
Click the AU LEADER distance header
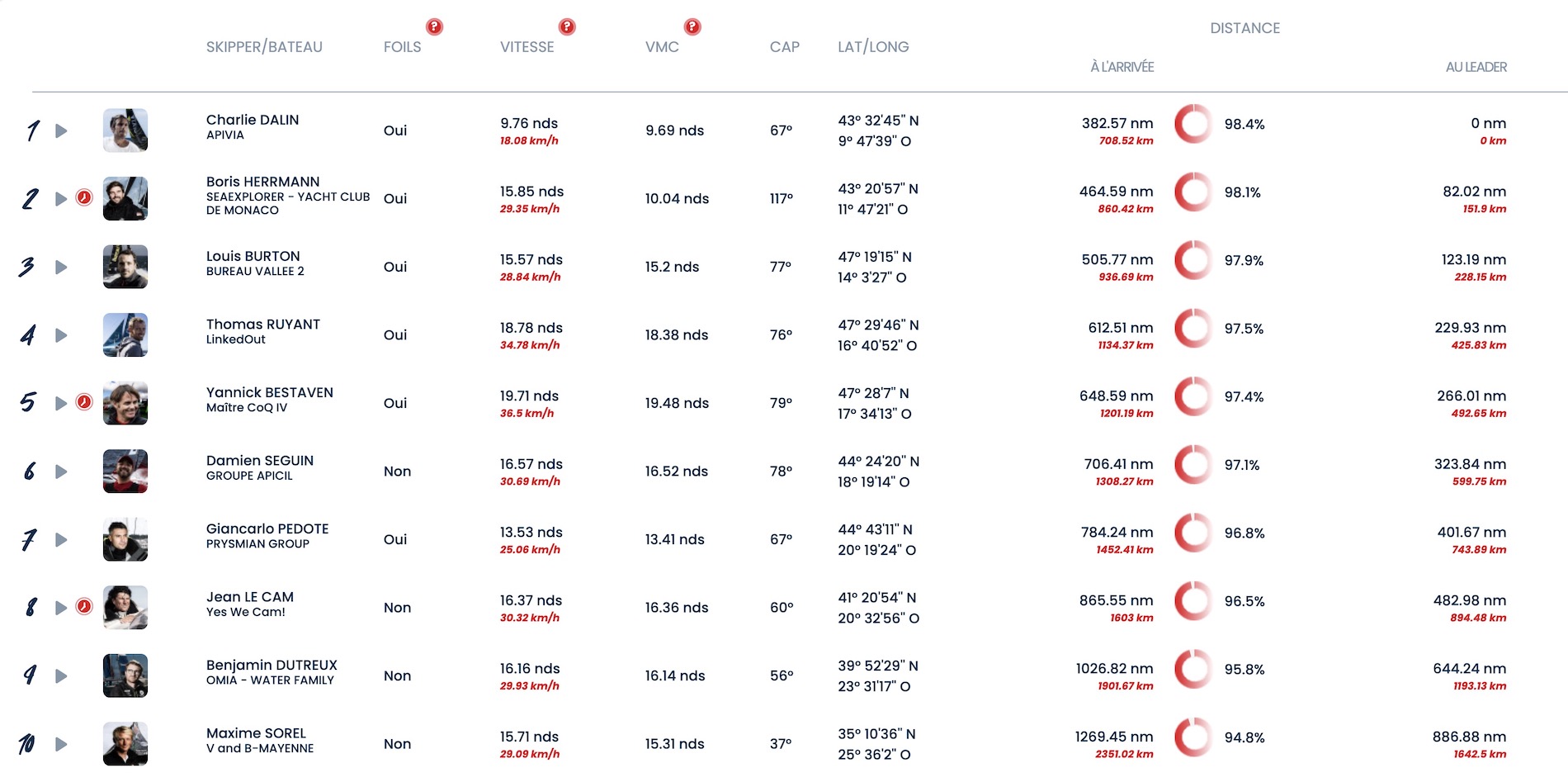[1476, 67]
